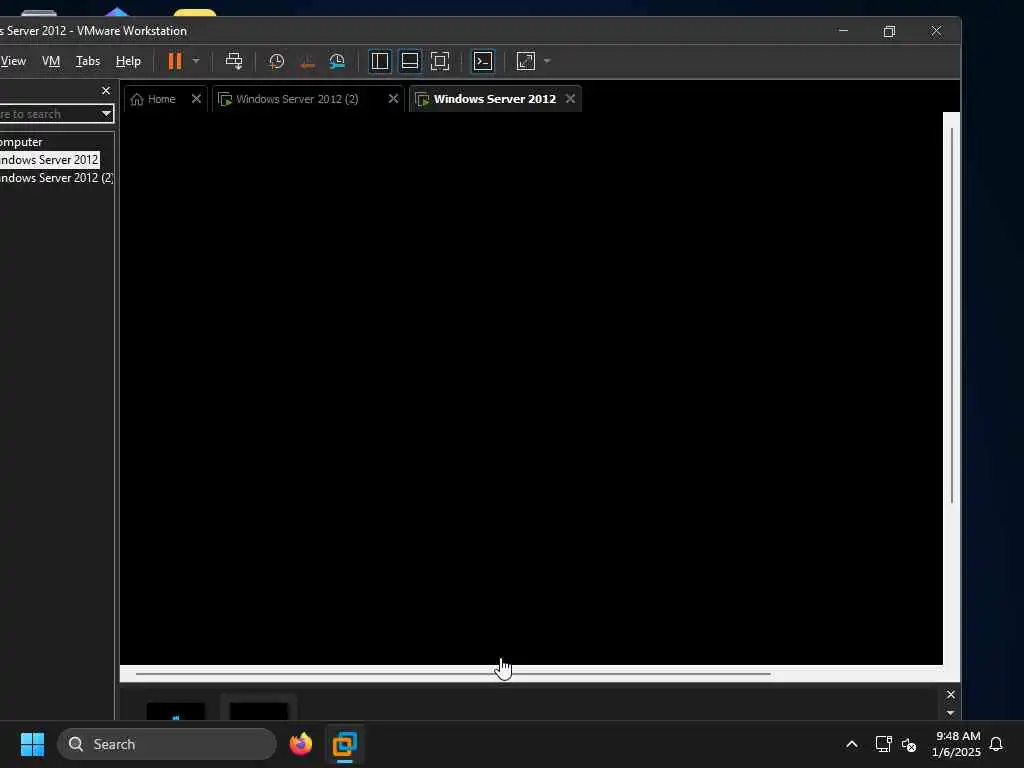Viewport: 1024px width, 768px height.
Task: Open the View menu
Action: 13,61
